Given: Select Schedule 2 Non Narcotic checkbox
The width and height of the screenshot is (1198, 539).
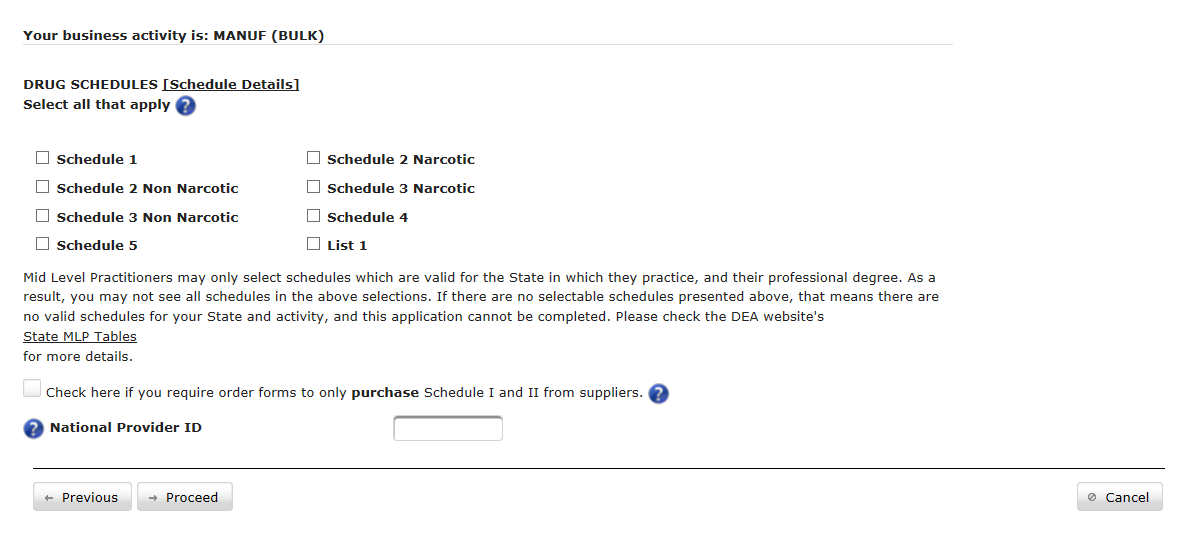Looking at the screenshot, I should (x=43, y=187).
